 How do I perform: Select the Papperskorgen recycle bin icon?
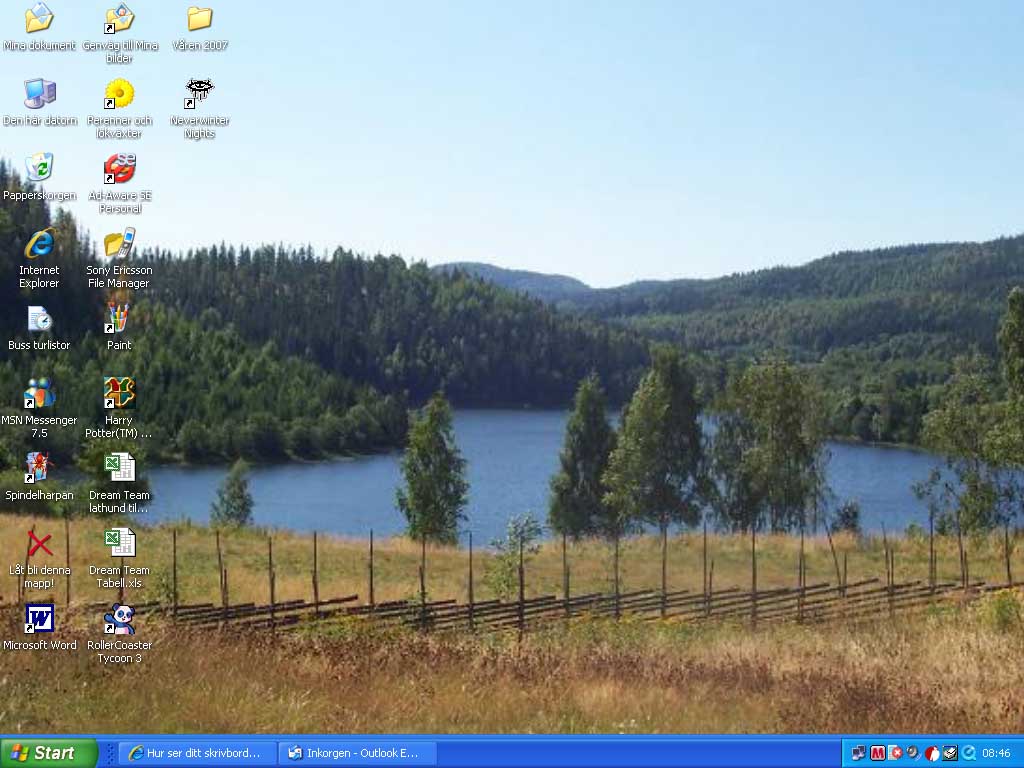click(x=39, y=168)
